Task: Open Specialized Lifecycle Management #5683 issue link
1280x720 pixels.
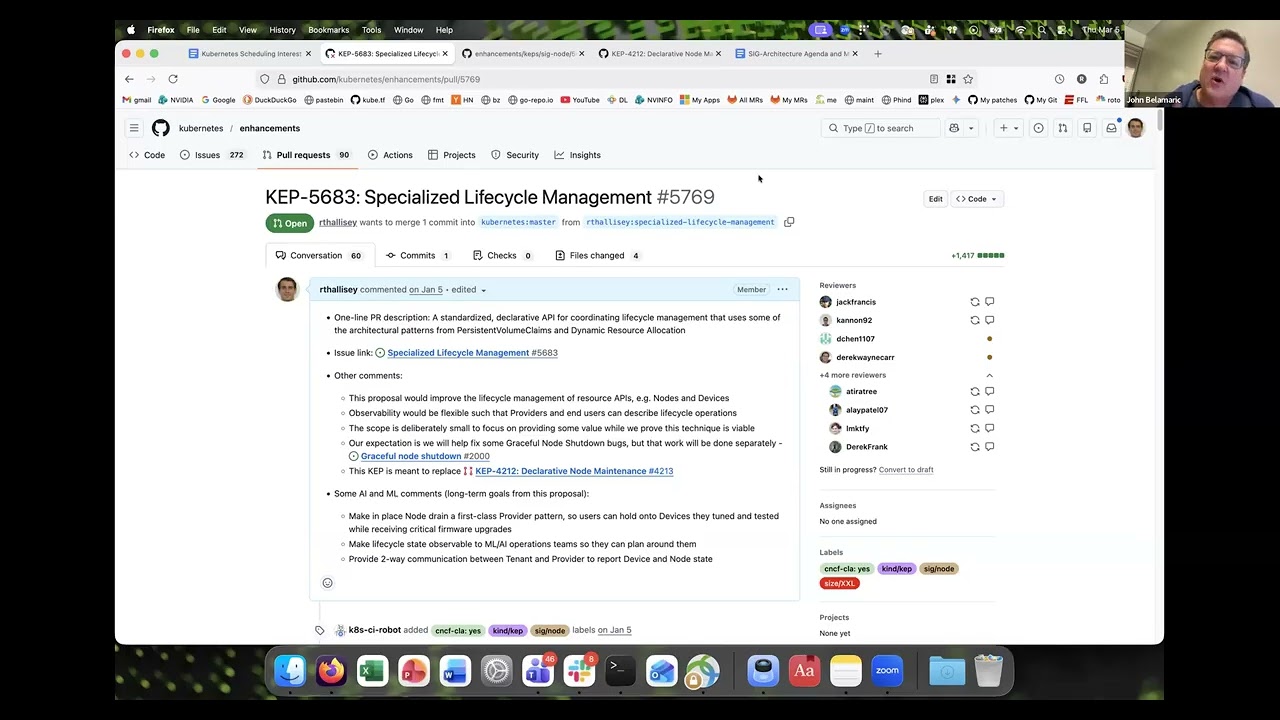Action: pos(472,353)
